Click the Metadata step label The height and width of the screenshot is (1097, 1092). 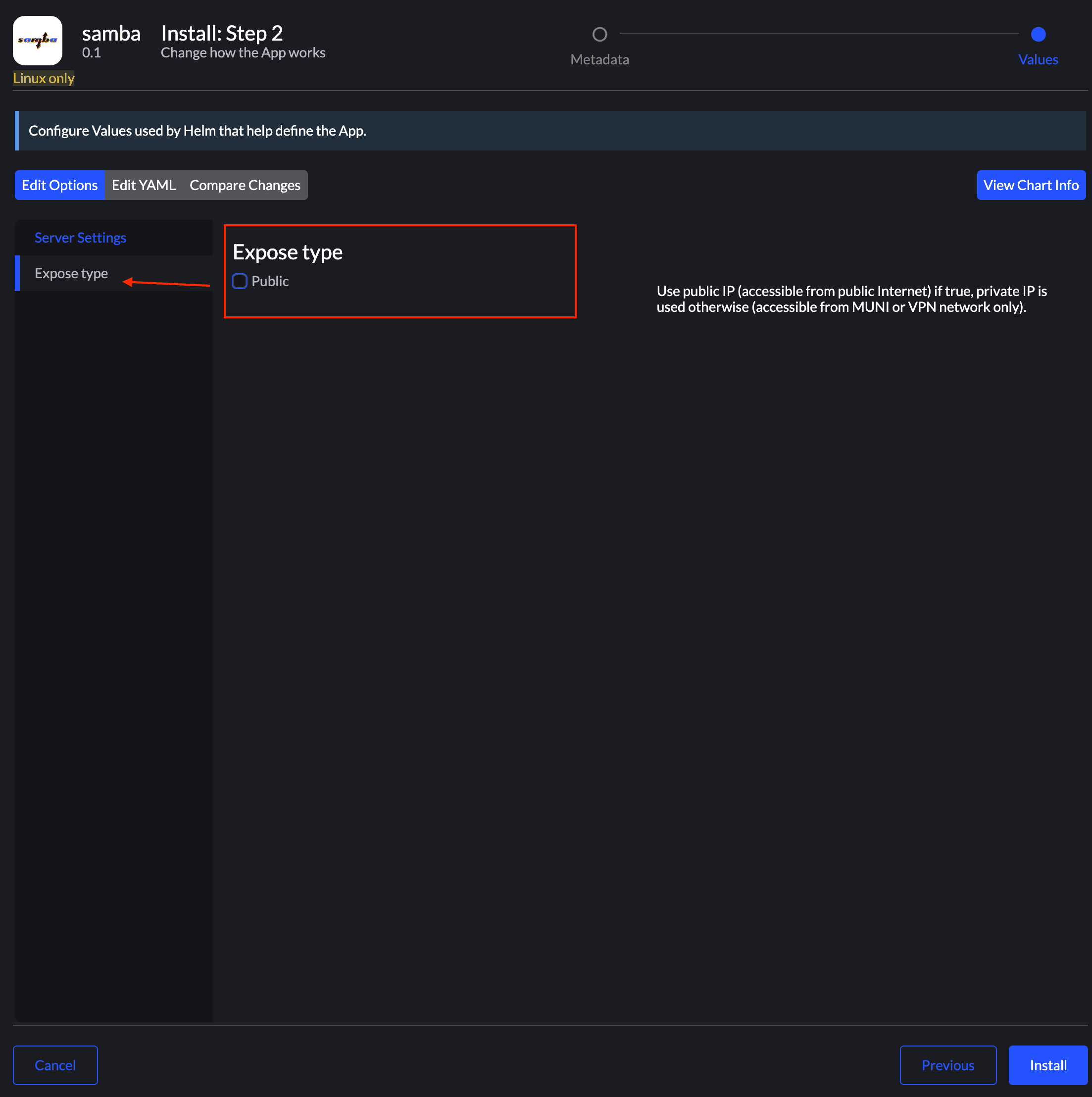pyautogui.click(x=599, y=59)
